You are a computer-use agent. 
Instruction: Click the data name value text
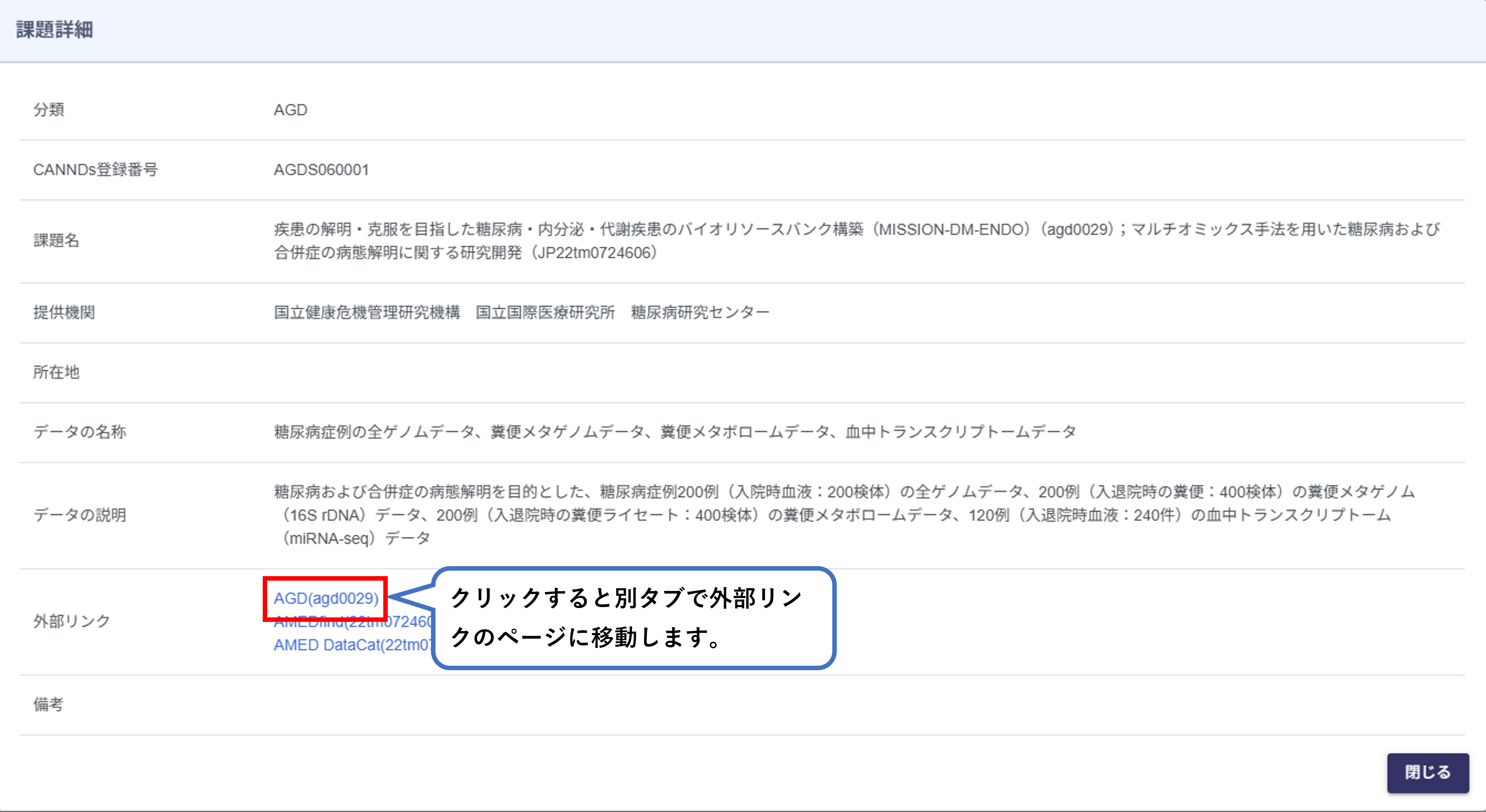675,431
